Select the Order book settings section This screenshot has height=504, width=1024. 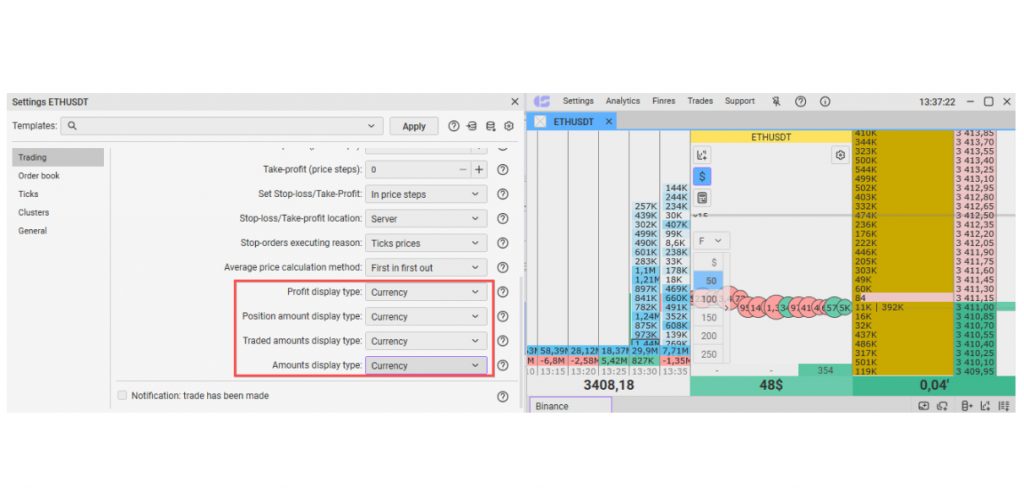[39, 176]
